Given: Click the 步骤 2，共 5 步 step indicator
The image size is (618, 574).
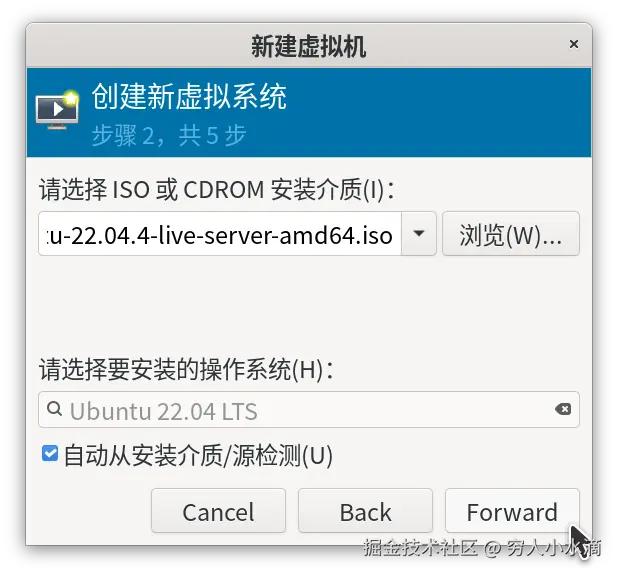Looking at the screenshot, I should click(169, 135).
